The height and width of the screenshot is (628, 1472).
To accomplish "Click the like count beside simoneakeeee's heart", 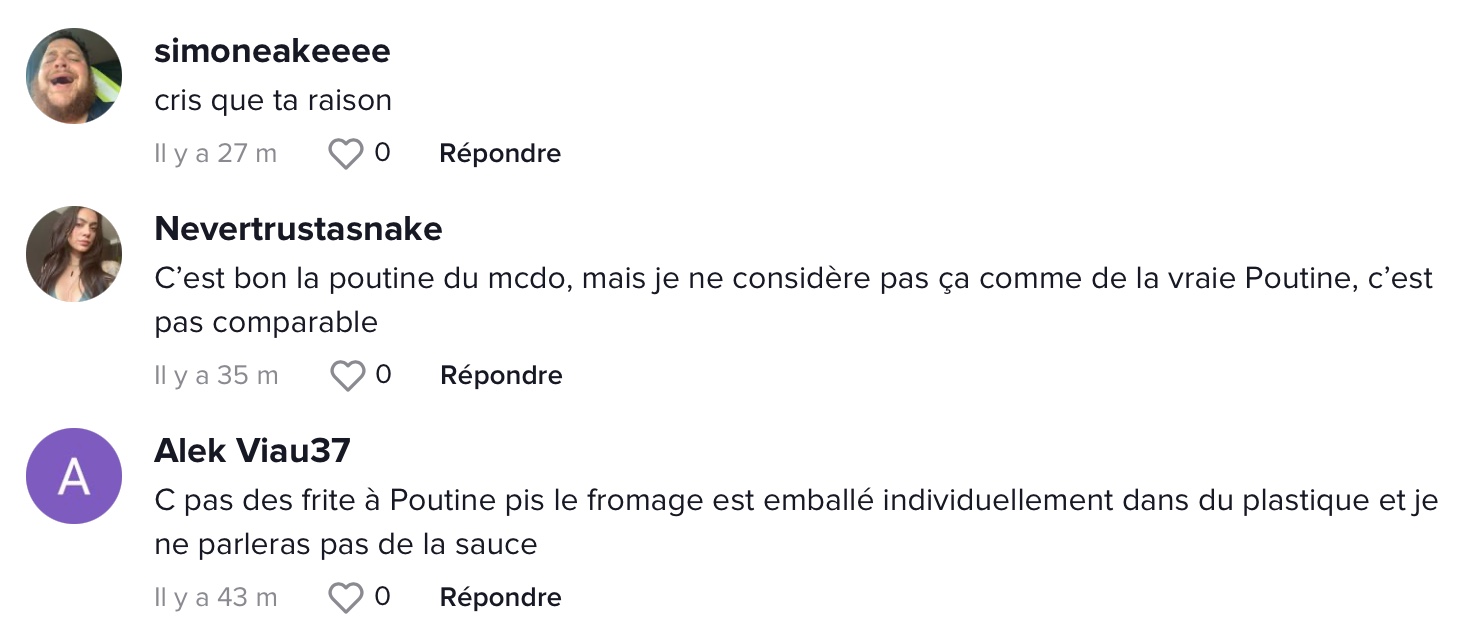I will click(382, 153).
